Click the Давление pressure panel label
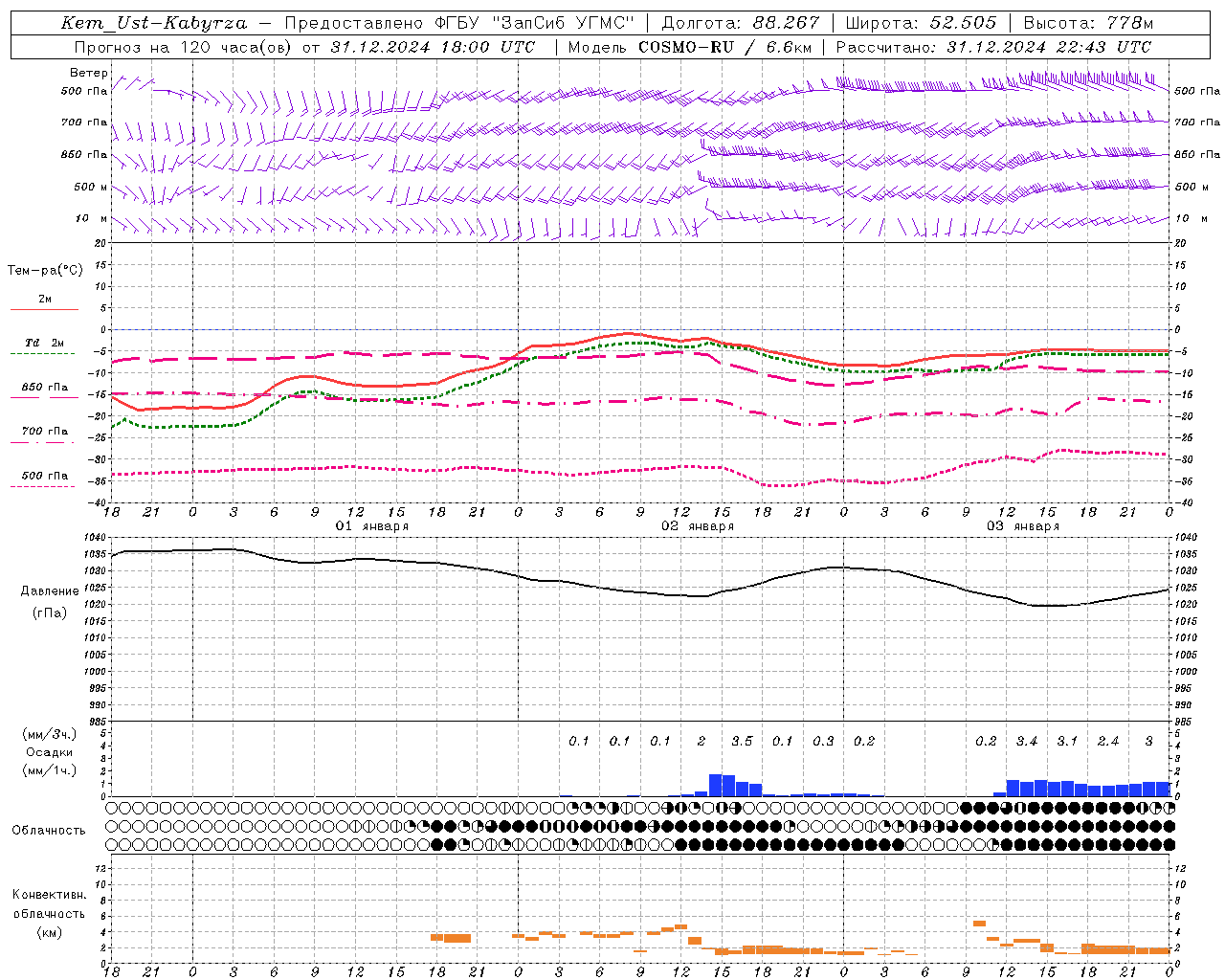 tap(50, 591)
